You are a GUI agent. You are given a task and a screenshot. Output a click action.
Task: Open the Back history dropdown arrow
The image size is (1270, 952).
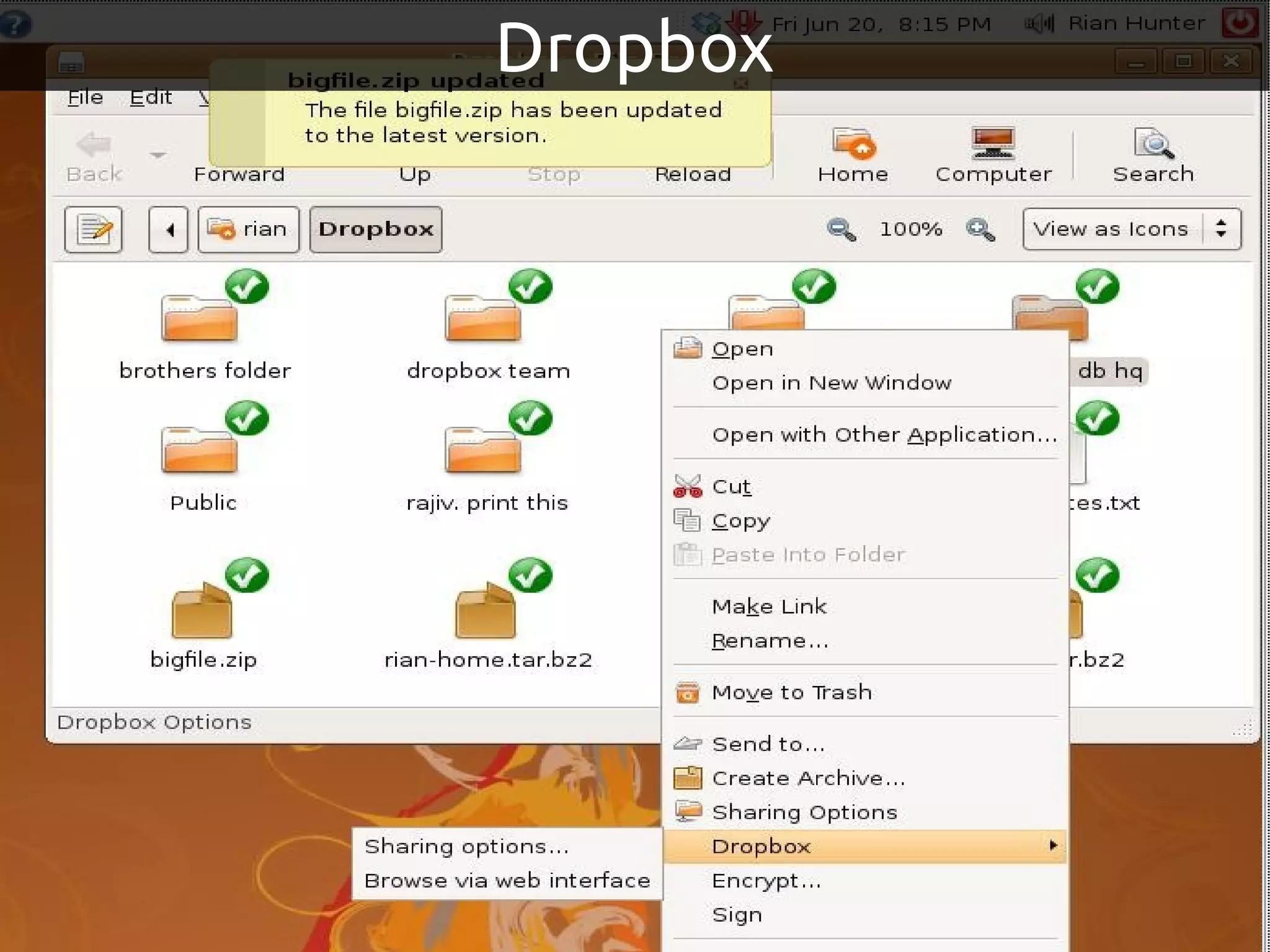(158, 154)
